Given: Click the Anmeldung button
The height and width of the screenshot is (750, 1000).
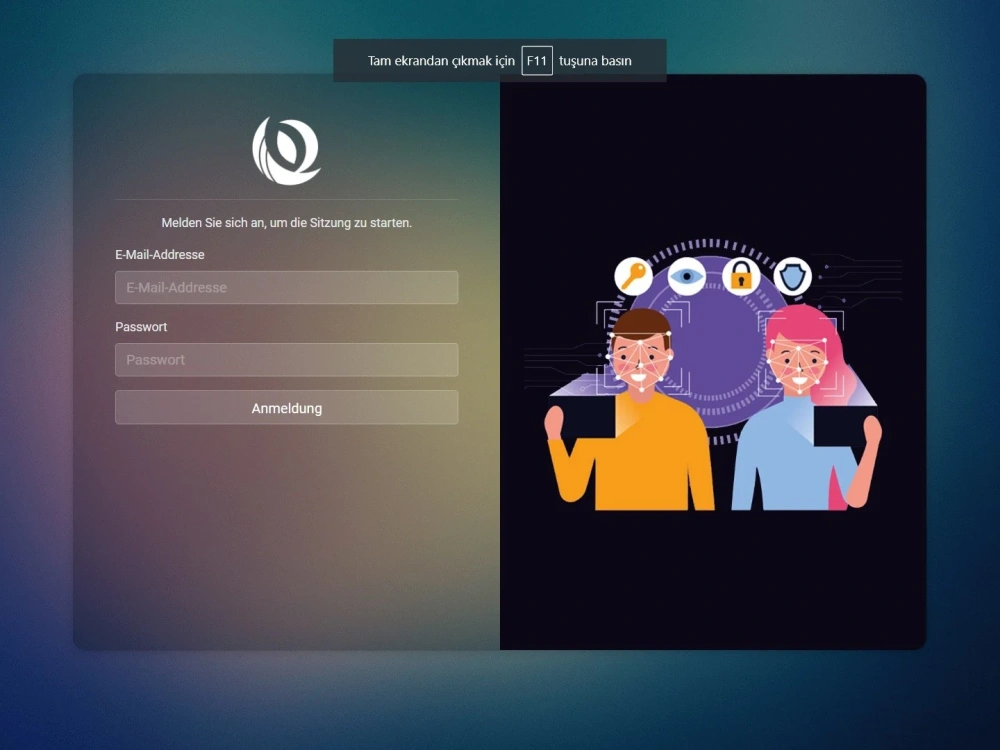Looking at the screenshot, I should point(286,408).
